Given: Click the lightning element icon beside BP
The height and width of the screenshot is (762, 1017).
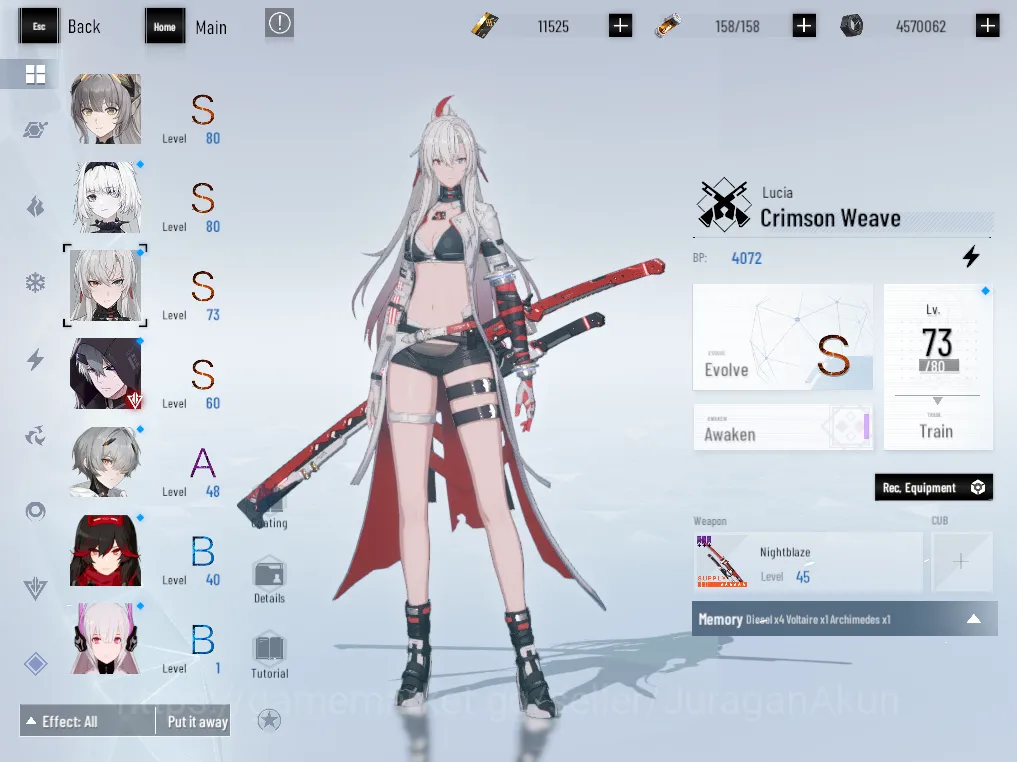Looking at the screenshot, I should (x=970, y=257).
